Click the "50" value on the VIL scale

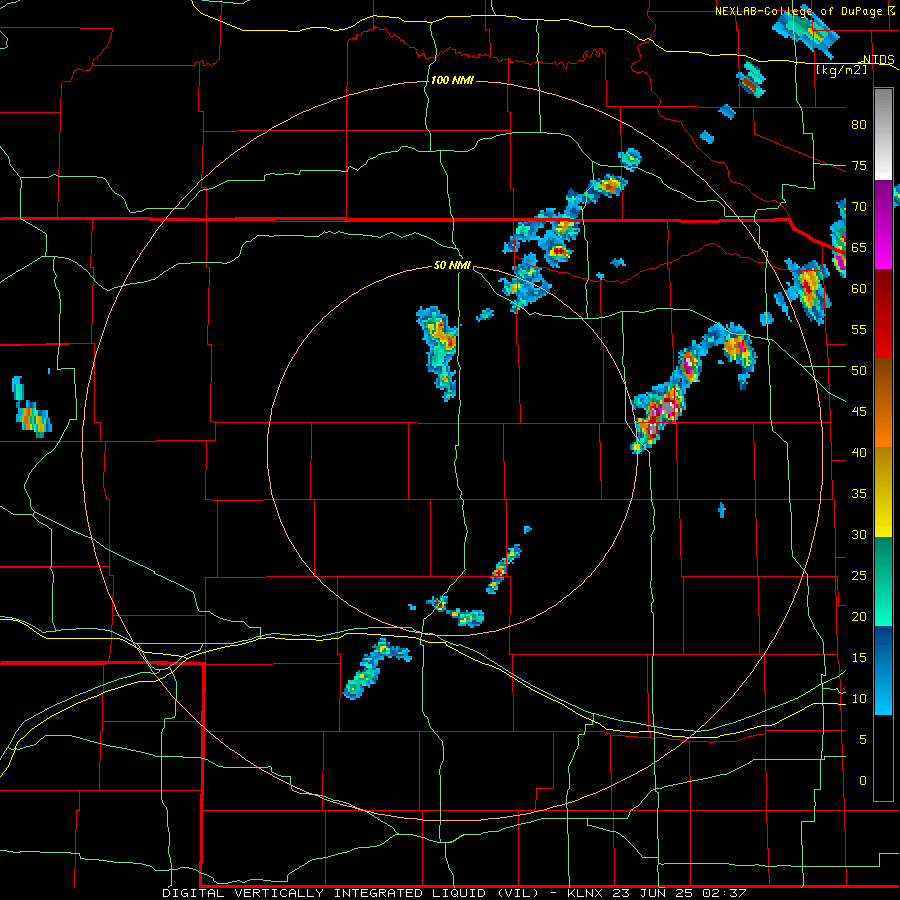[x=859, y=371]
